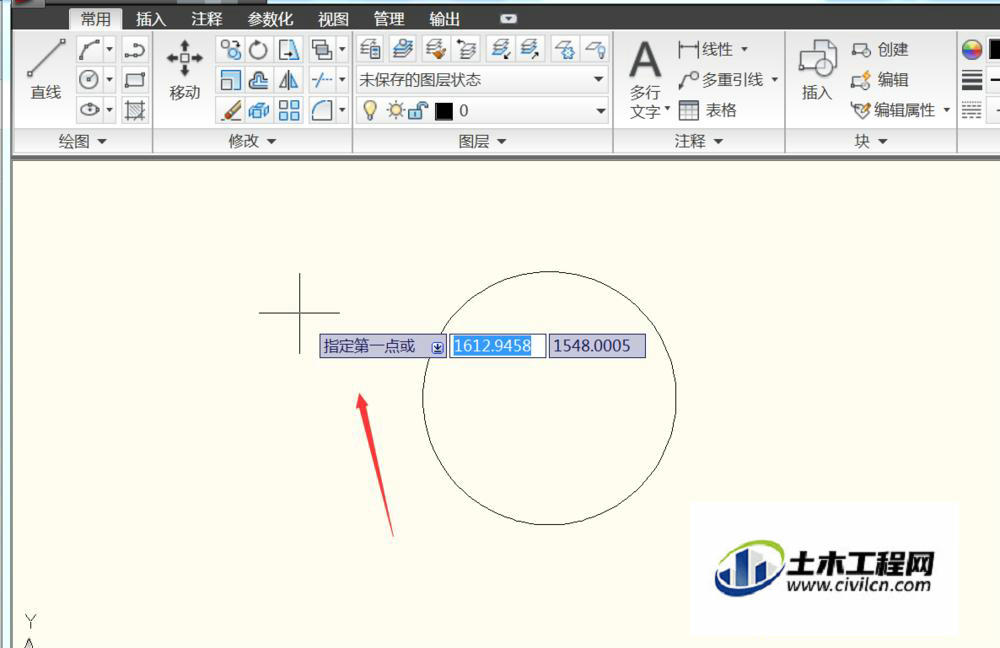Choose the Mirror tool icon
The height and width of the screenshot is (648, 1000).
coord(288,80)
